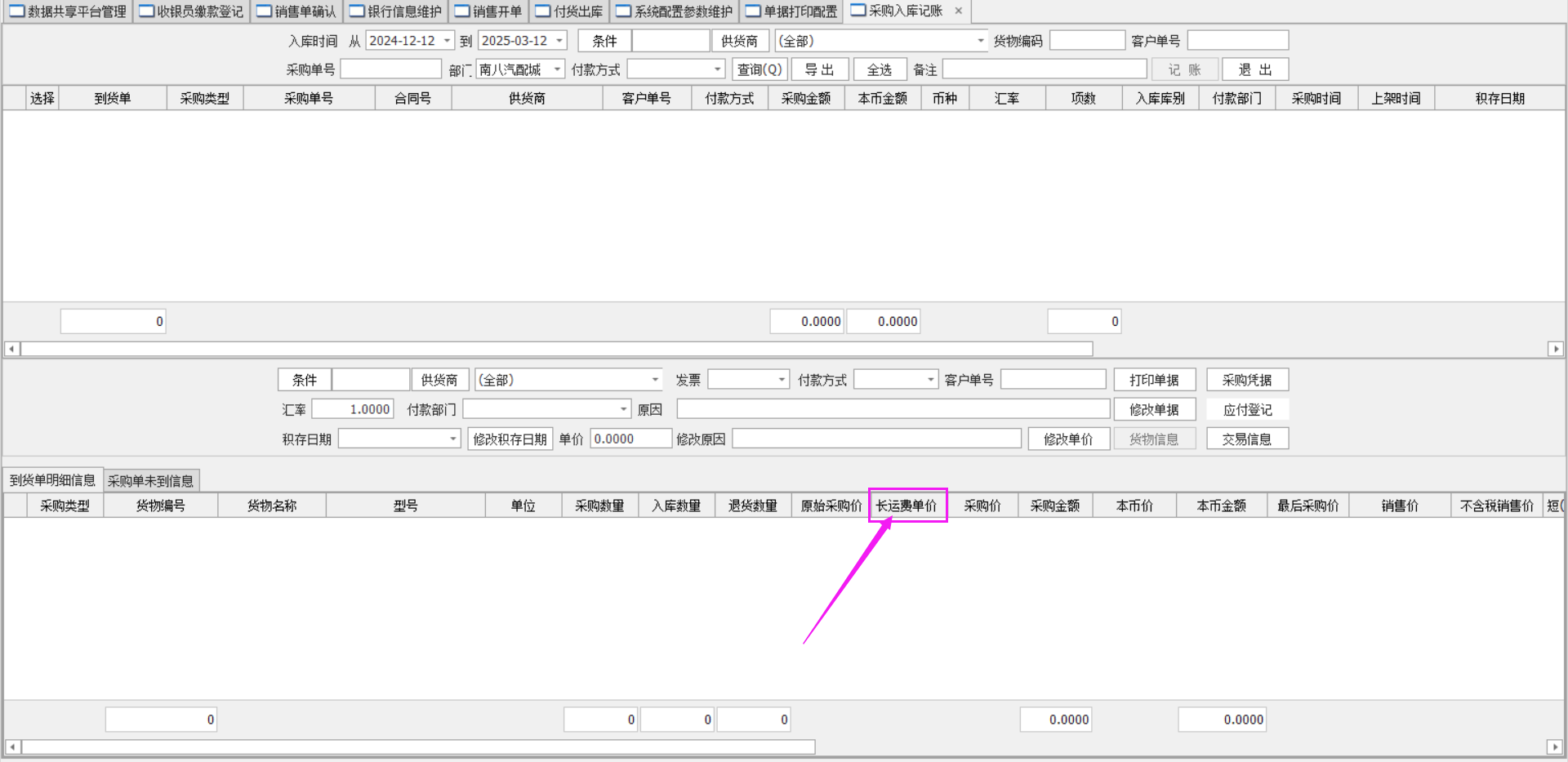Switch to 付货出库 tab
The width and height of the screenshot is (1568, 762).
[569, 11]
